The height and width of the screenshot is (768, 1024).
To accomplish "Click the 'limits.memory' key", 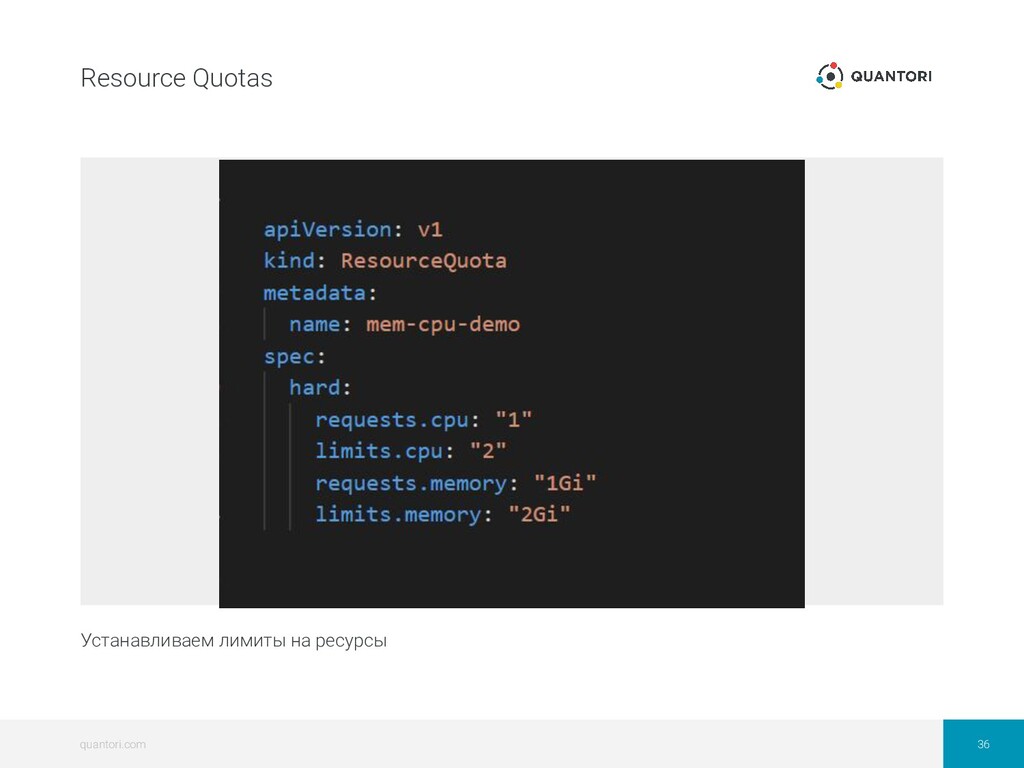I will click(398, 514).
